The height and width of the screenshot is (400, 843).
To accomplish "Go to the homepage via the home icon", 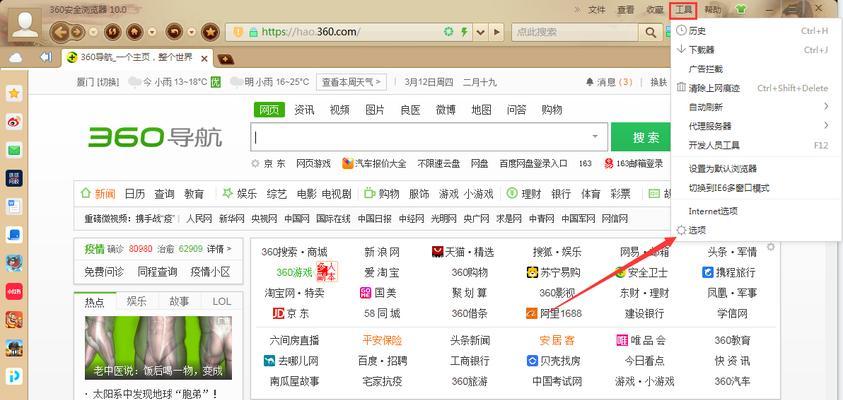I will [134, 32].
